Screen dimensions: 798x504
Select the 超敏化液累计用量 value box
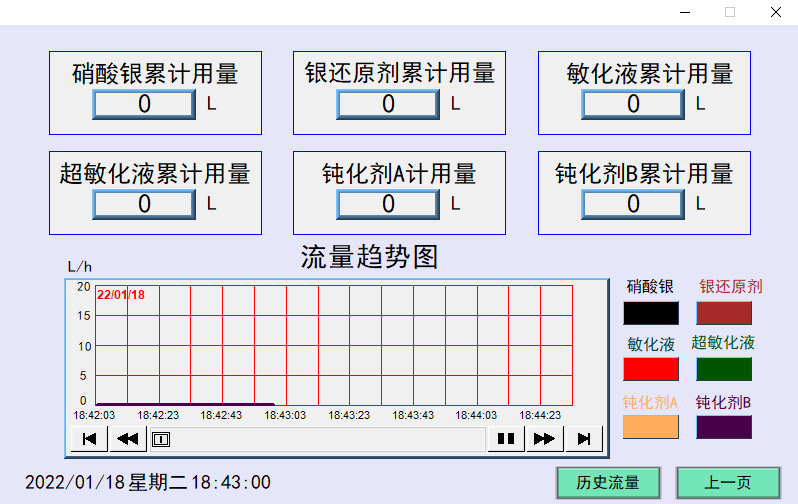coord(144,204)
